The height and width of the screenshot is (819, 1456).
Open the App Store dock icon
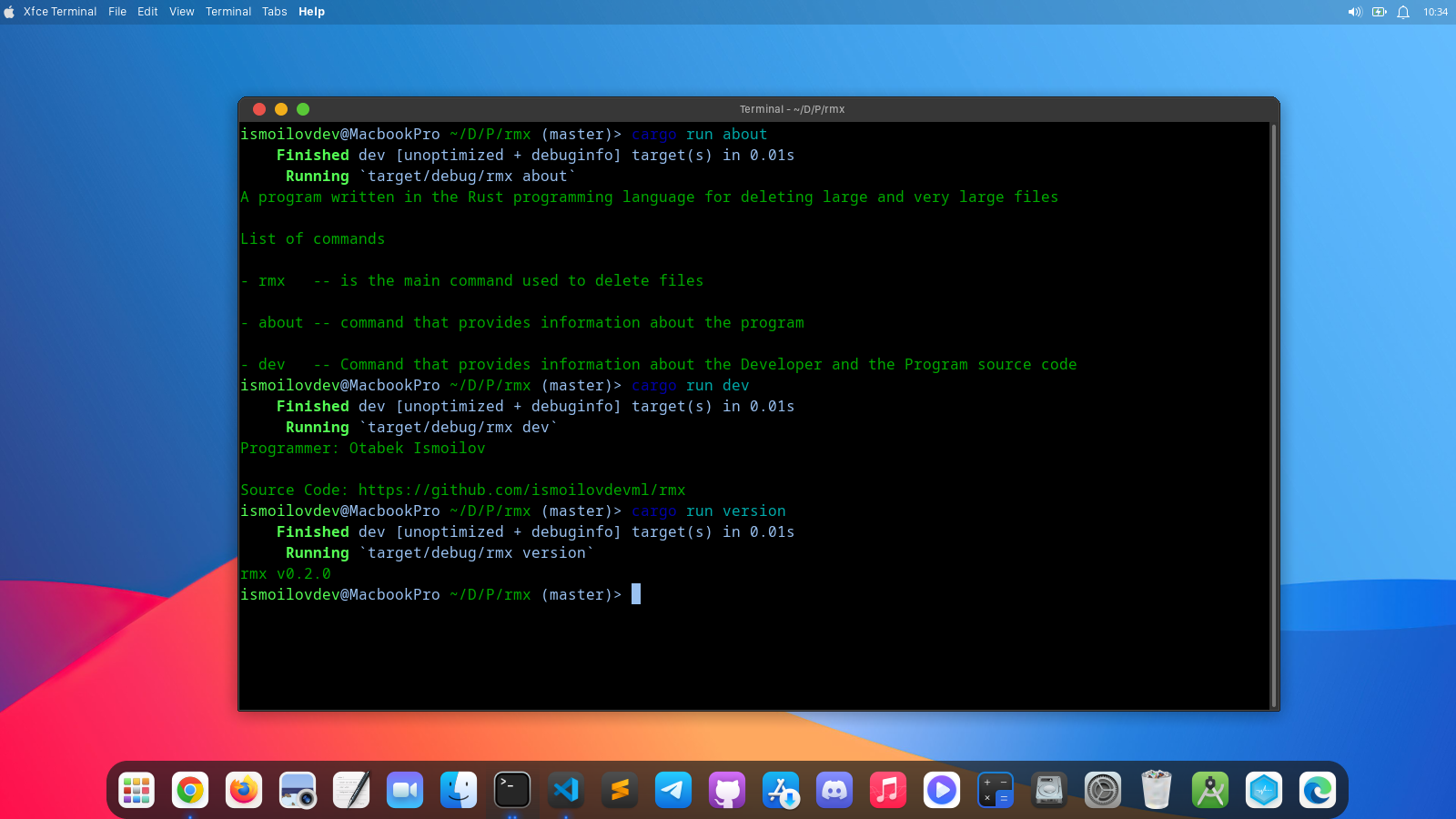pyautogui.click(x=781, y=790)
